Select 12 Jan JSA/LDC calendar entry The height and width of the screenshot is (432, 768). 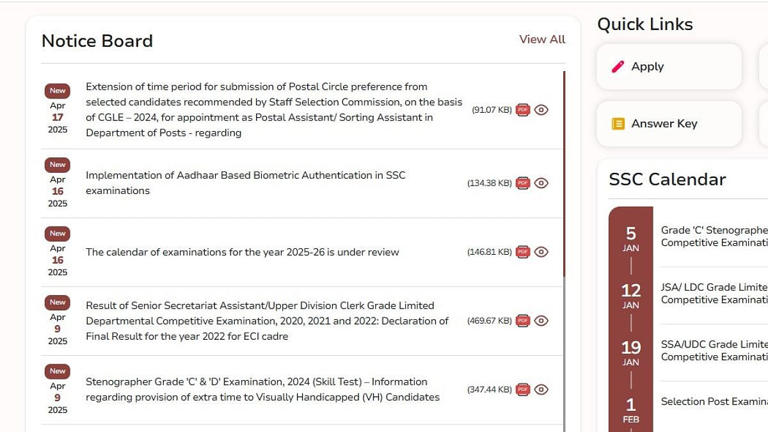(x=713, y=294)
